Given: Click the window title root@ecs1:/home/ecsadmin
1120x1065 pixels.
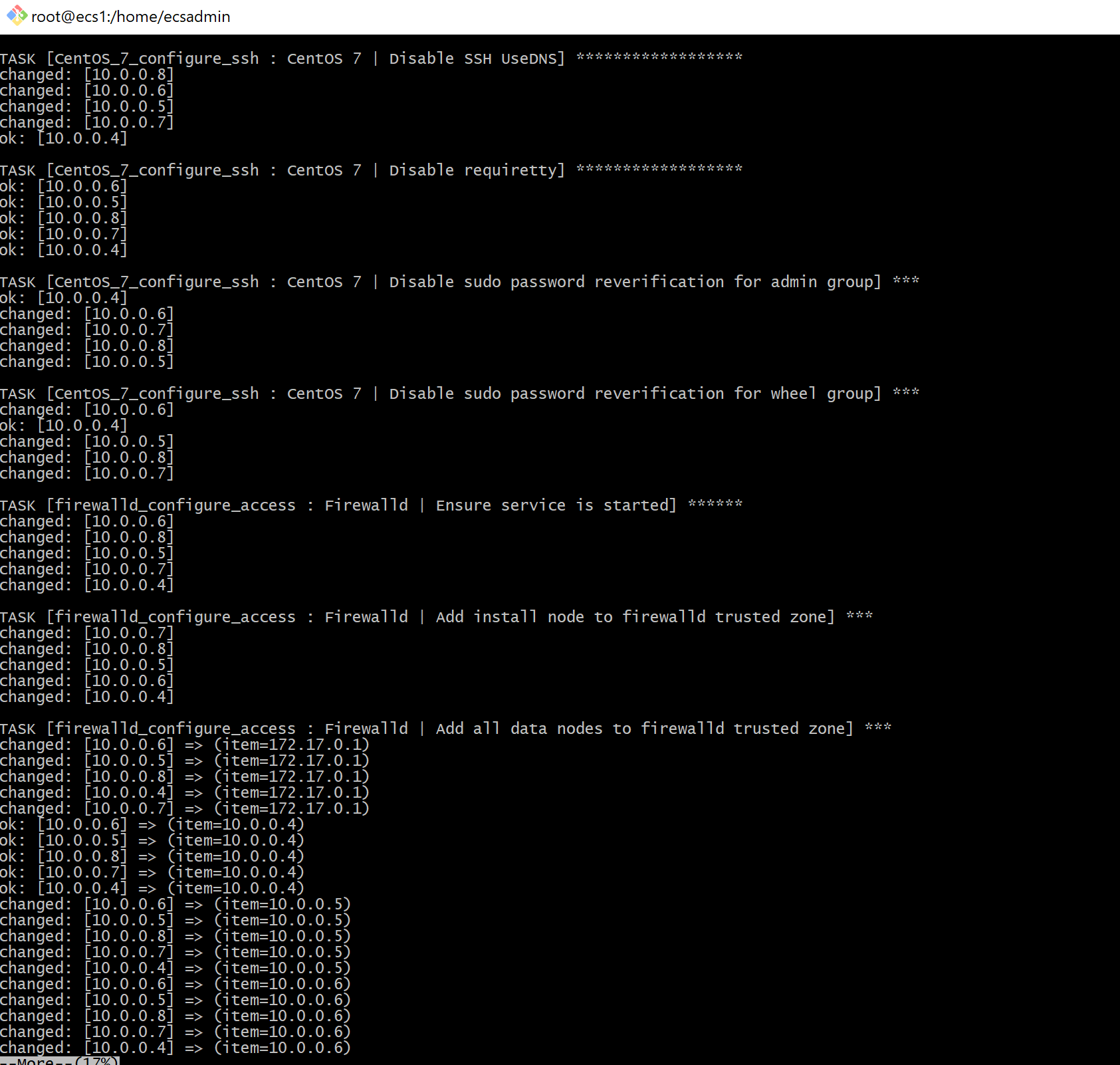Looking at the screenshot, I should coord(131,17).
